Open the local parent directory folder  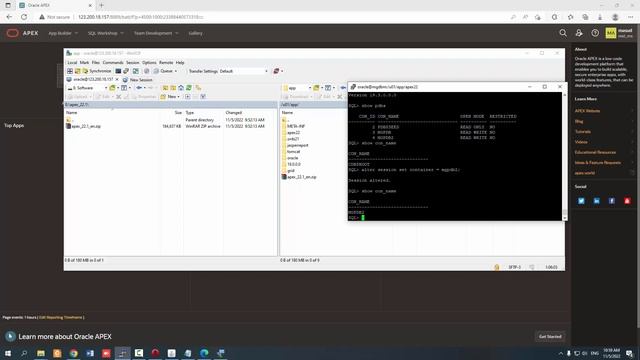pos(69,120)
